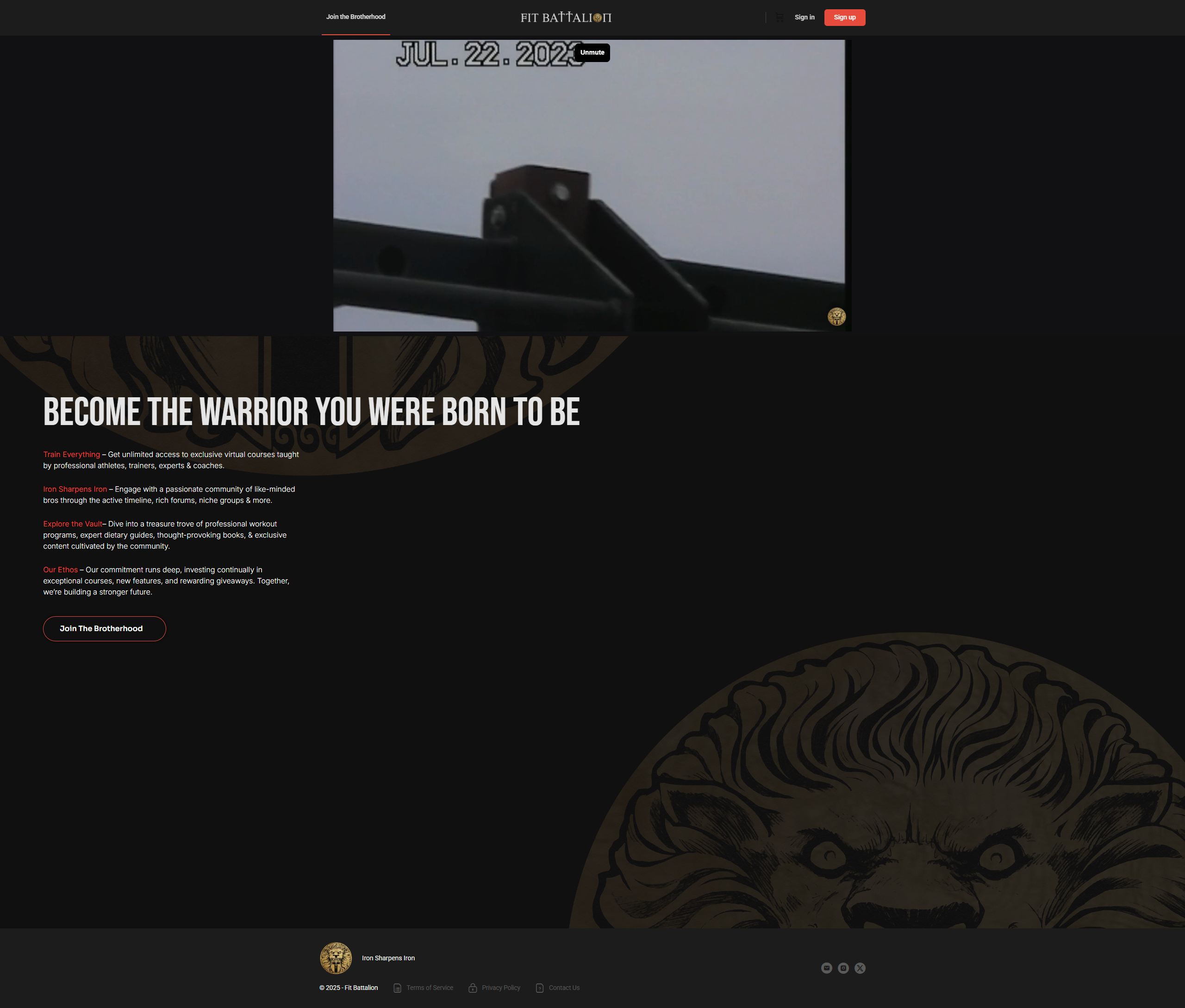Click the lion badge on the video corner

(x=836, y=317)
